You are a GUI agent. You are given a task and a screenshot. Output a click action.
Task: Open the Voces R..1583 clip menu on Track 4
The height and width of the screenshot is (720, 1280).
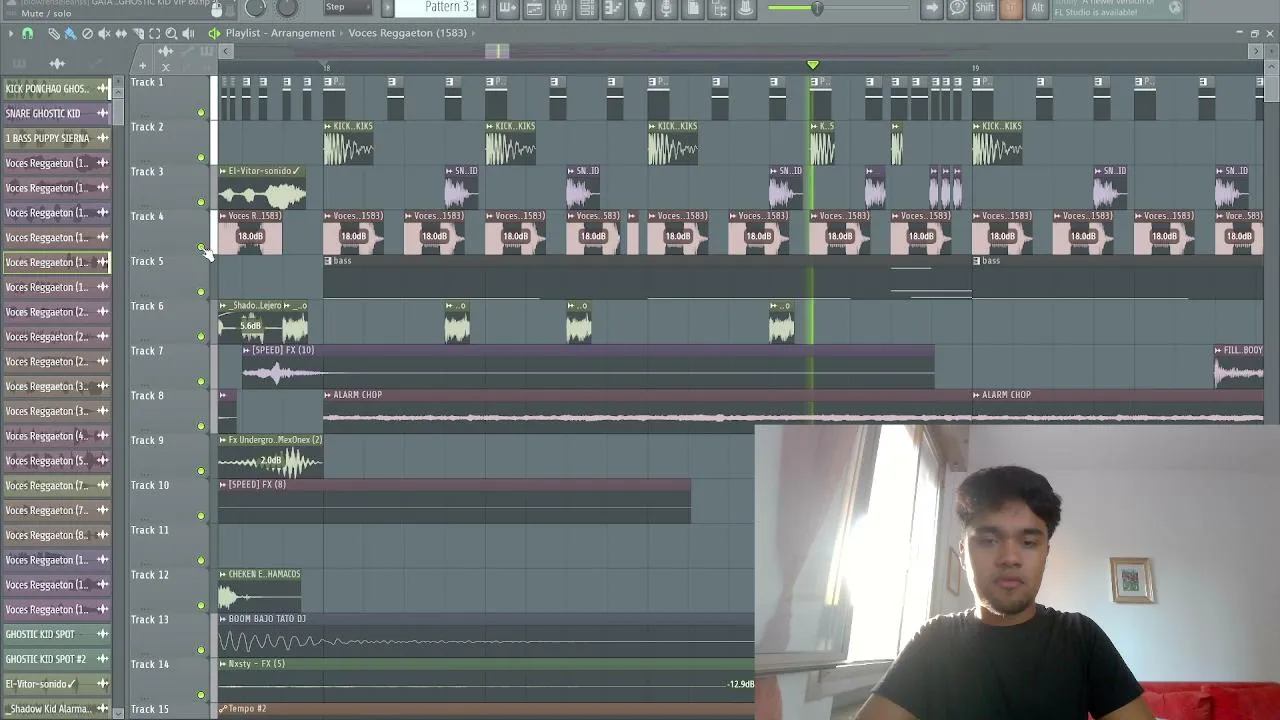[223, 216]
